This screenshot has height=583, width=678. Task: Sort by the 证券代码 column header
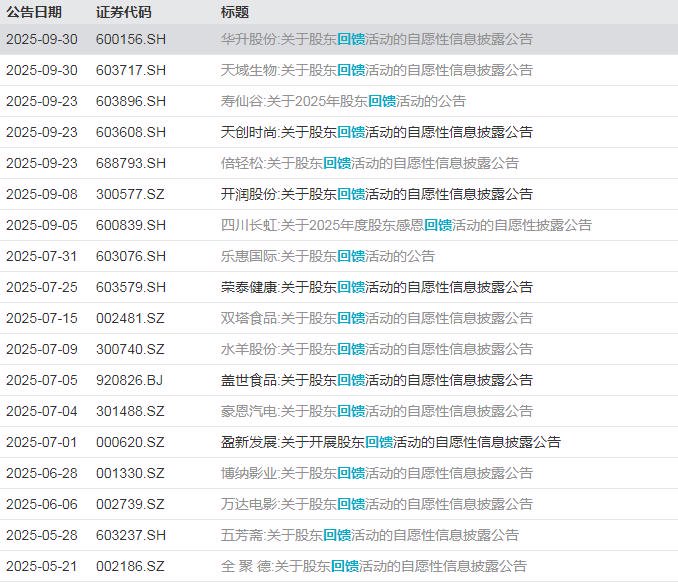click(124, 12)
